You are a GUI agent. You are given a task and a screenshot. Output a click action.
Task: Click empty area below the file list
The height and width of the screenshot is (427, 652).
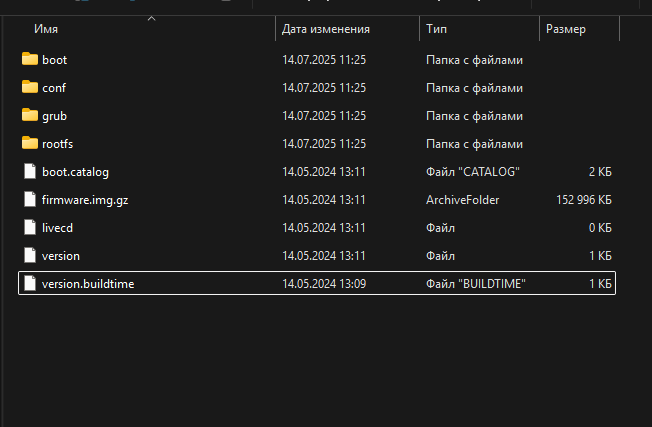[316, 358]
